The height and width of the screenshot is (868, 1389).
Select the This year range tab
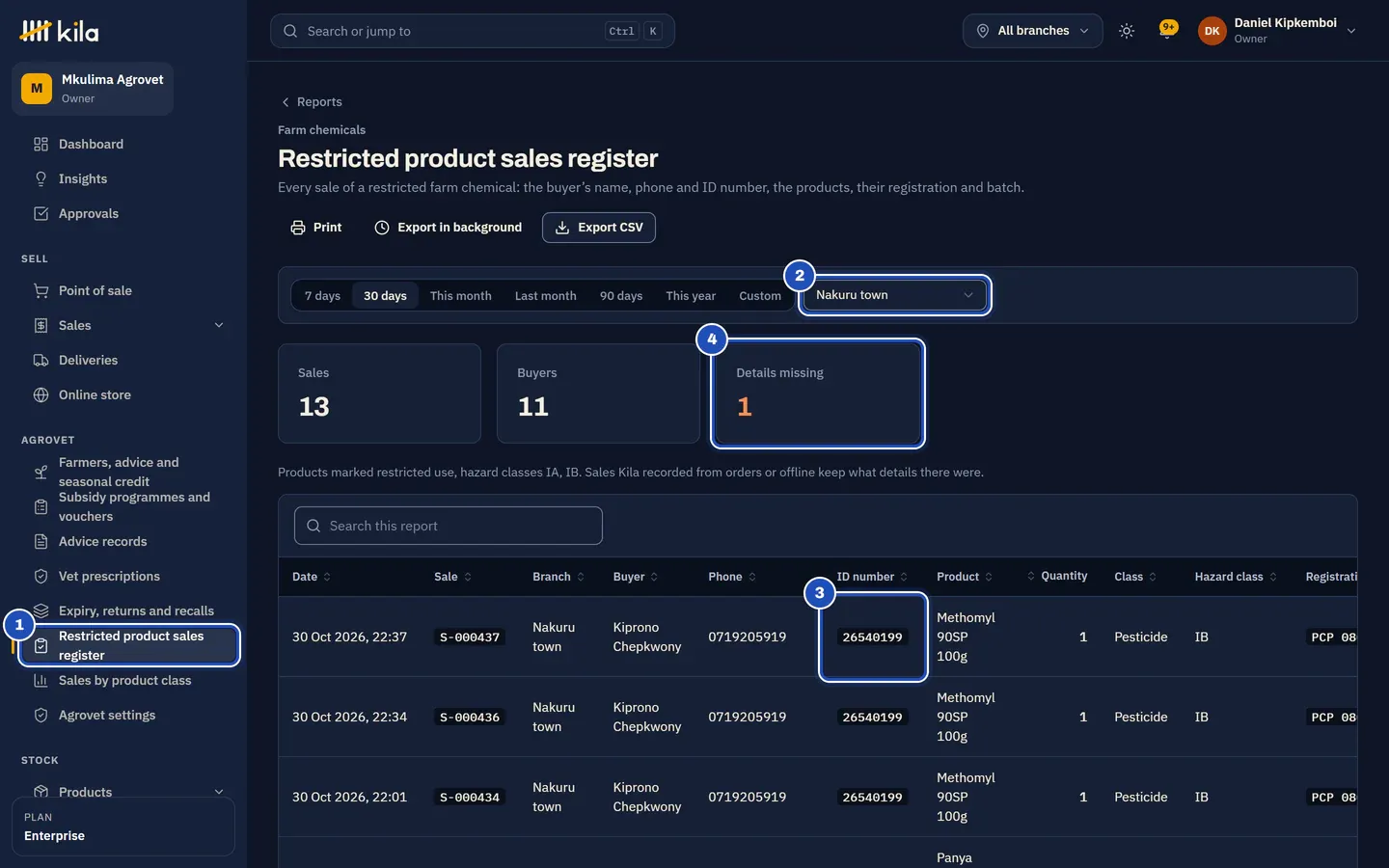click(691, 296)
